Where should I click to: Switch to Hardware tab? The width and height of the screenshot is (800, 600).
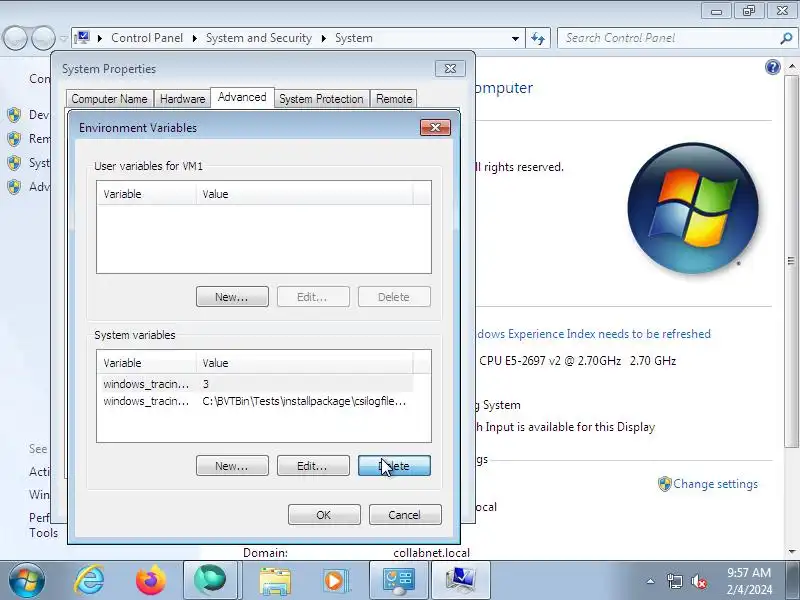point(182,99)
